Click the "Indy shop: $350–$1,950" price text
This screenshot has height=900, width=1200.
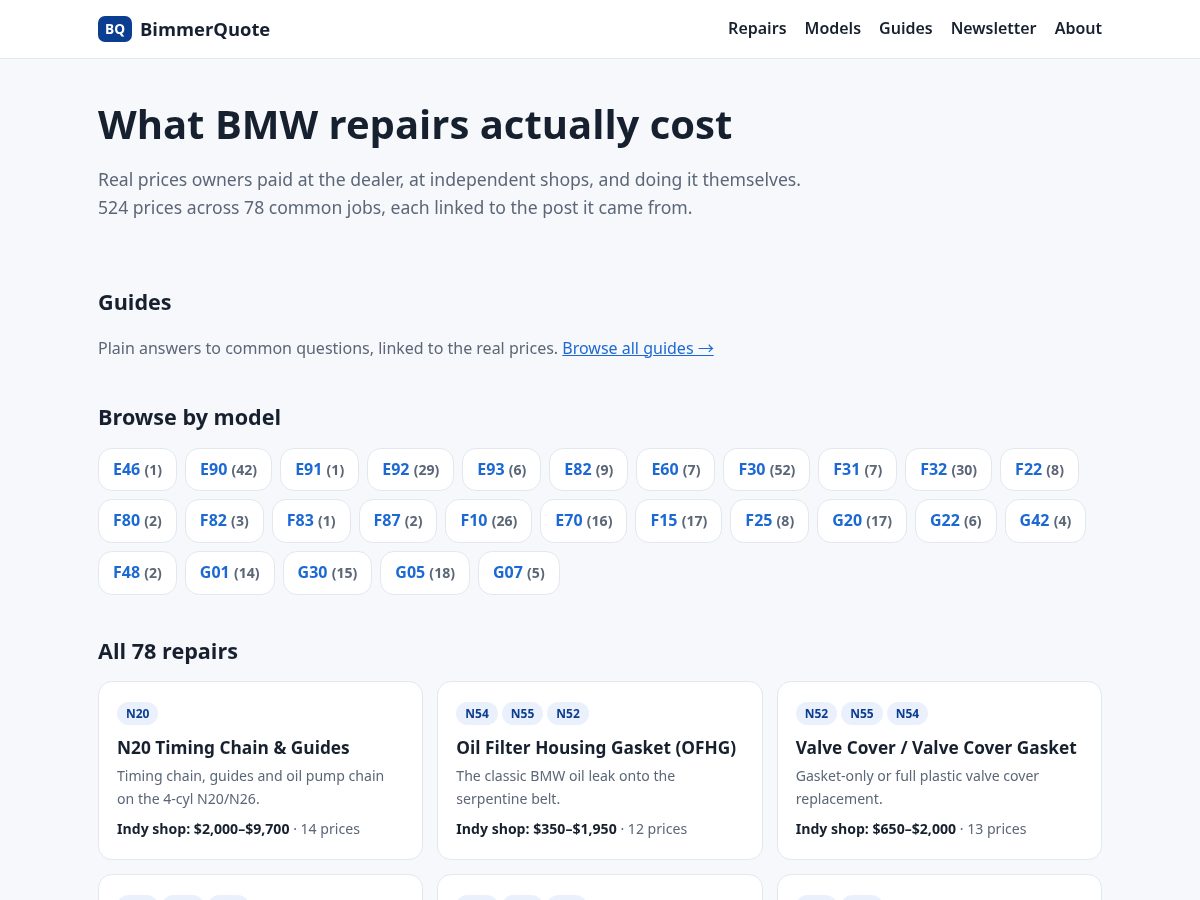click(536, 829)
